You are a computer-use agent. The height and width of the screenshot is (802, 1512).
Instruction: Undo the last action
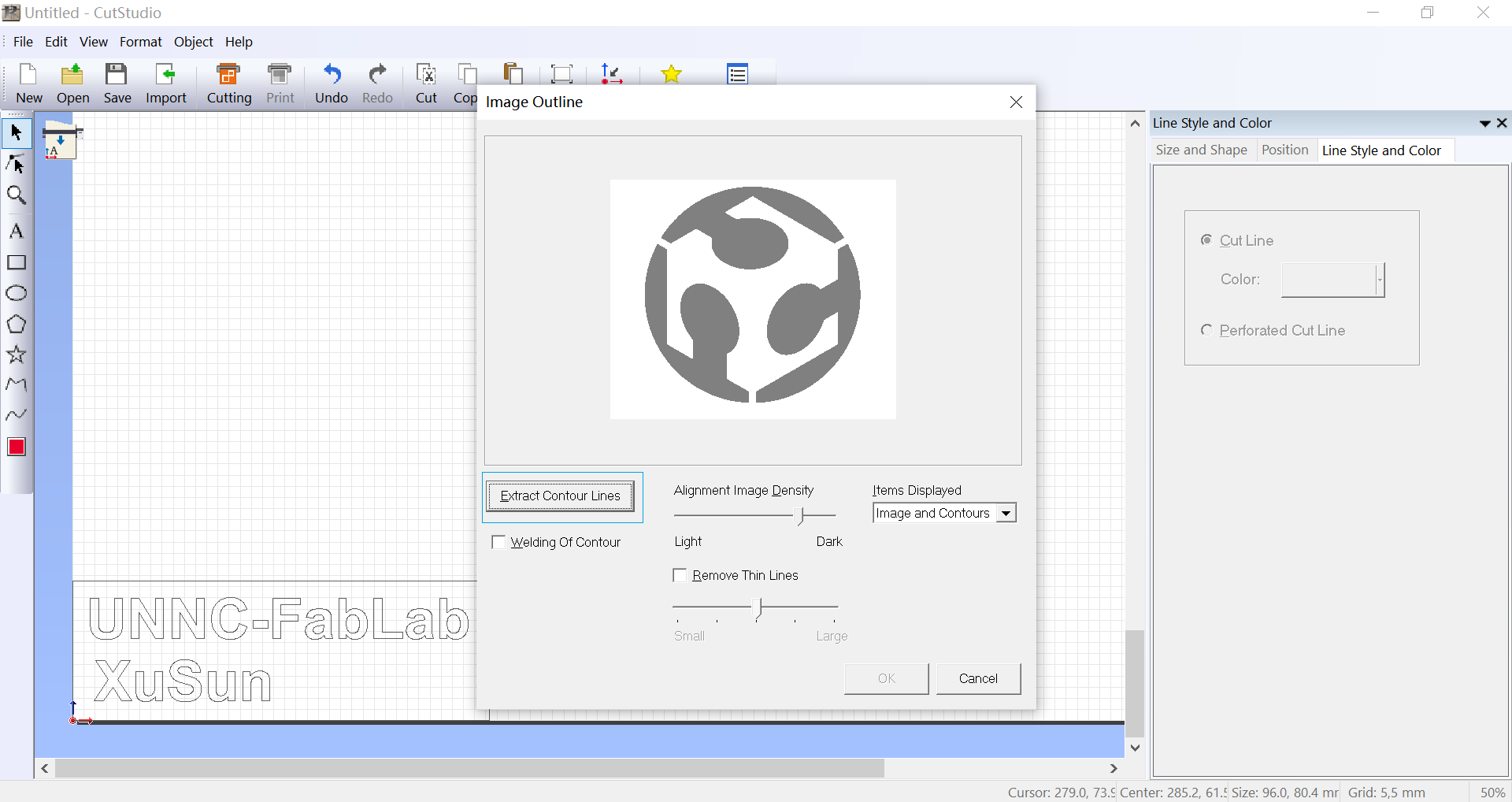332,84
